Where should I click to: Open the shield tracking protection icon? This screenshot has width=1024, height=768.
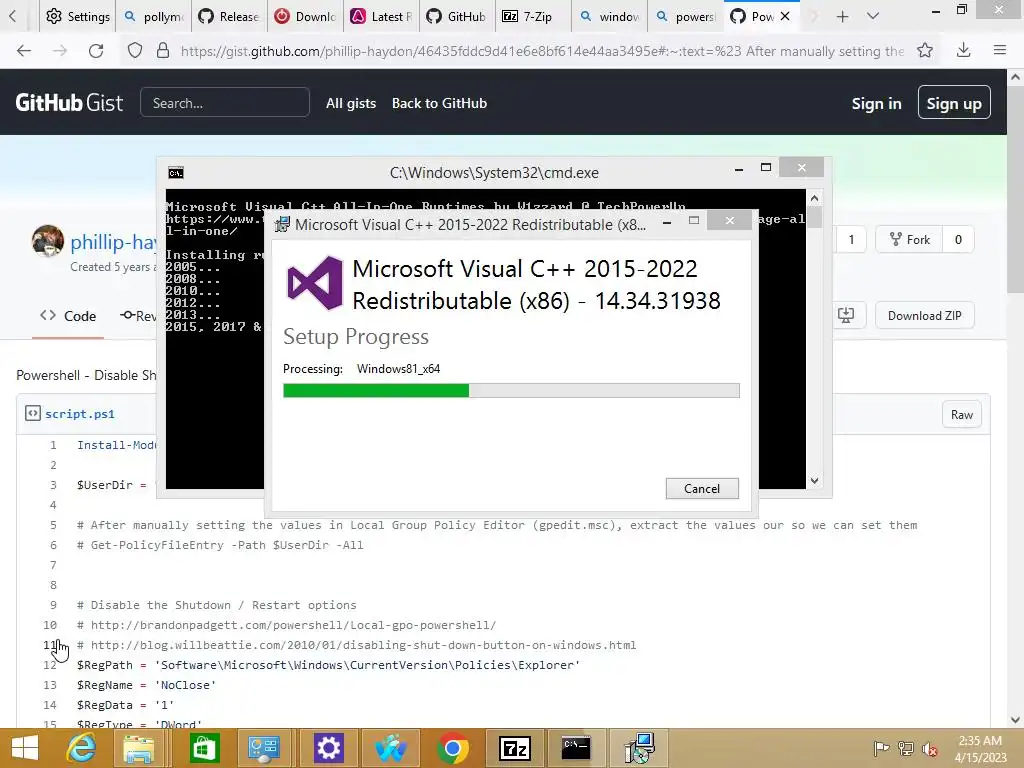pyautogui.click(x=135, y=50)
